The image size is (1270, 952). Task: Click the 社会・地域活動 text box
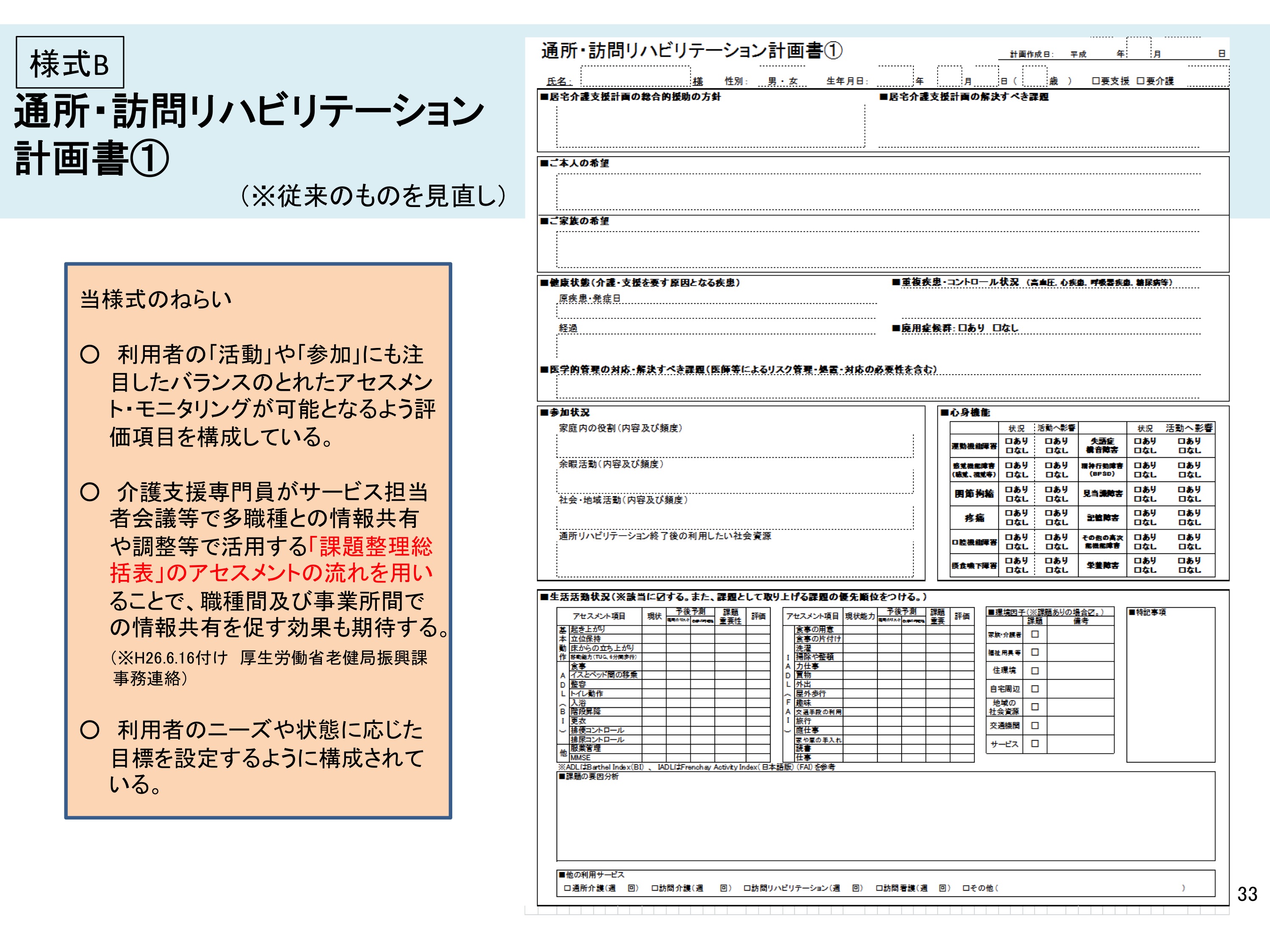coord(735,518)
